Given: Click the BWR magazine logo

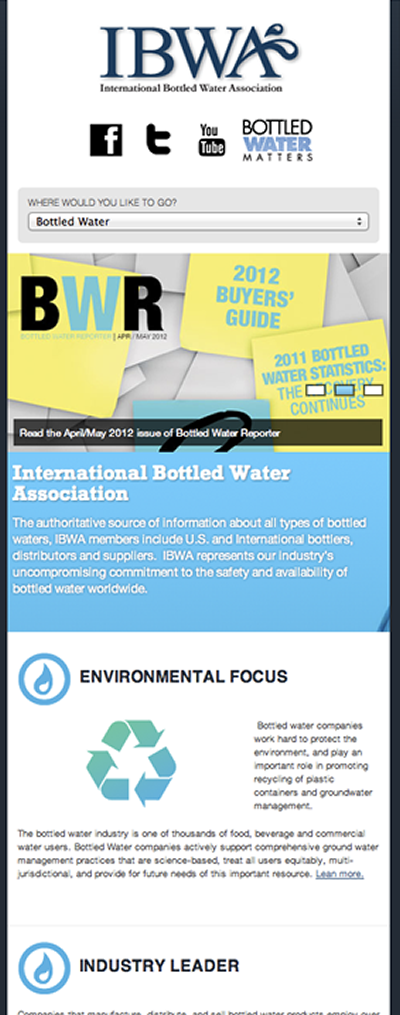Looking at the screenshot, I should (x=93, y=308).
